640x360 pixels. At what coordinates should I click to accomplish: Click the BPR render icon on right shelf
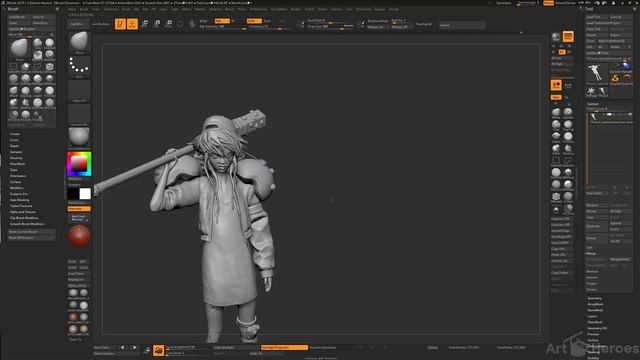[556, 37]
